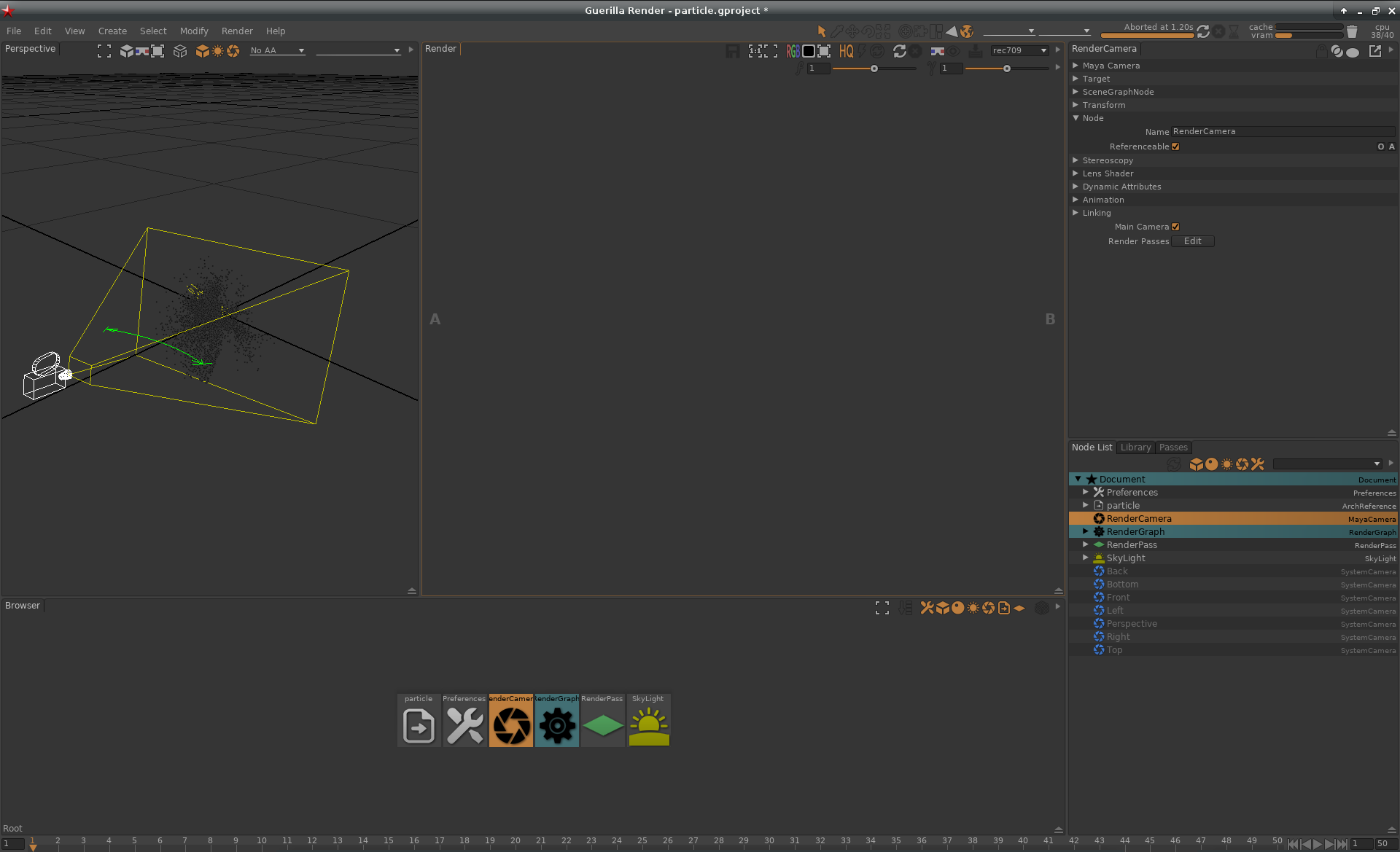The height and width of the screenshot is (852, 1400).
Task: Click the clear cache trash icon
Action: 1352,31
